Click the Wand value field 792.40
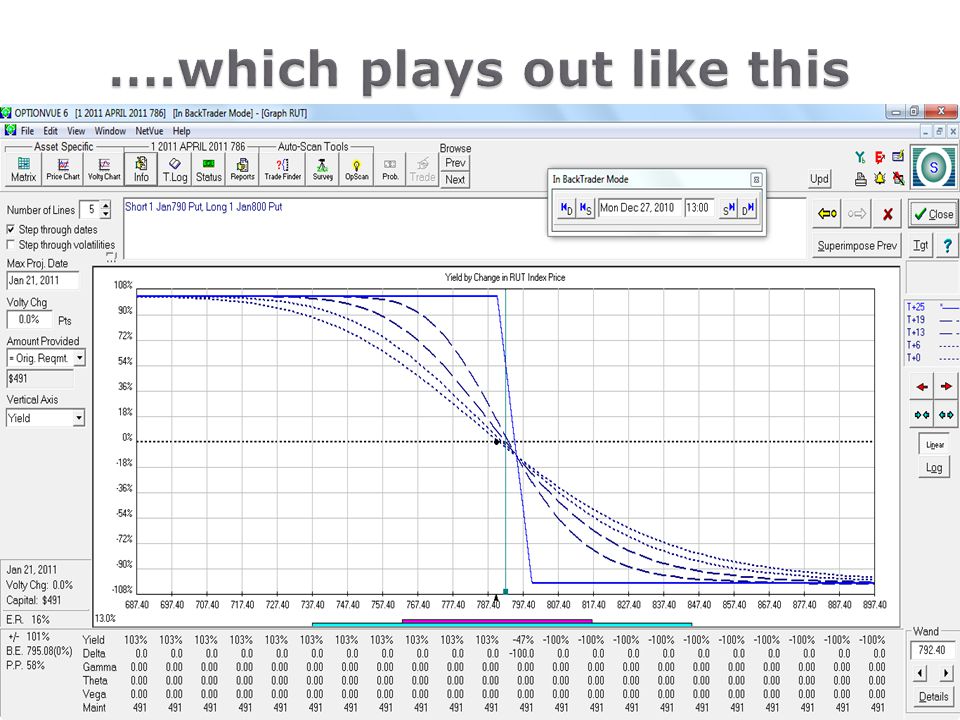This screenshot has width=960, height=720. [932, 650]
